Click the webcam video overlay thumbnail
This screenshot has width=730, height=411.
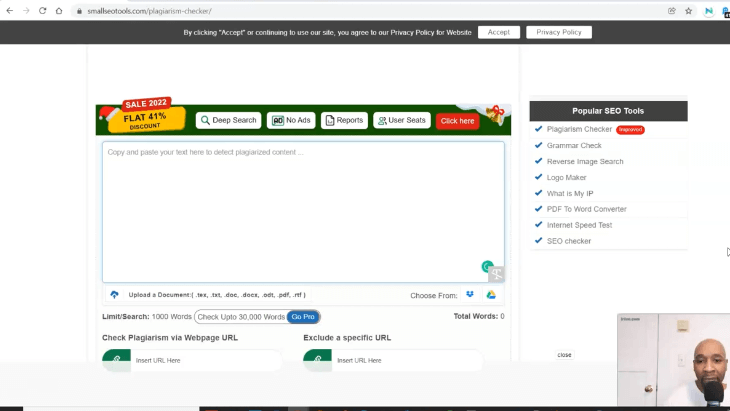(x=673, y=360)
